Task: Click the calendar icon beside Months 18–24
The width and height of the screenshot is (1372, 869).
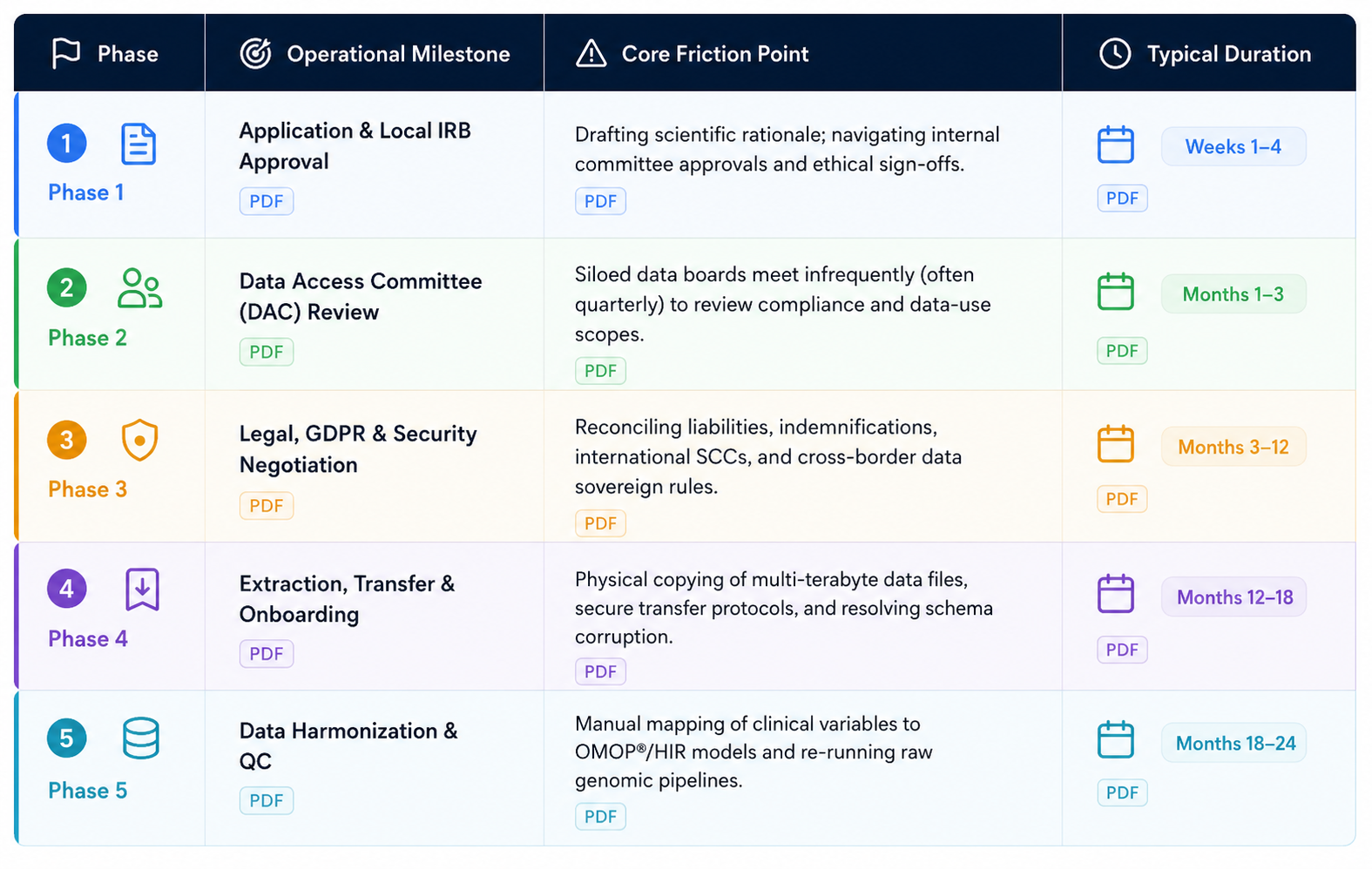Action: tap(1115, 740)
